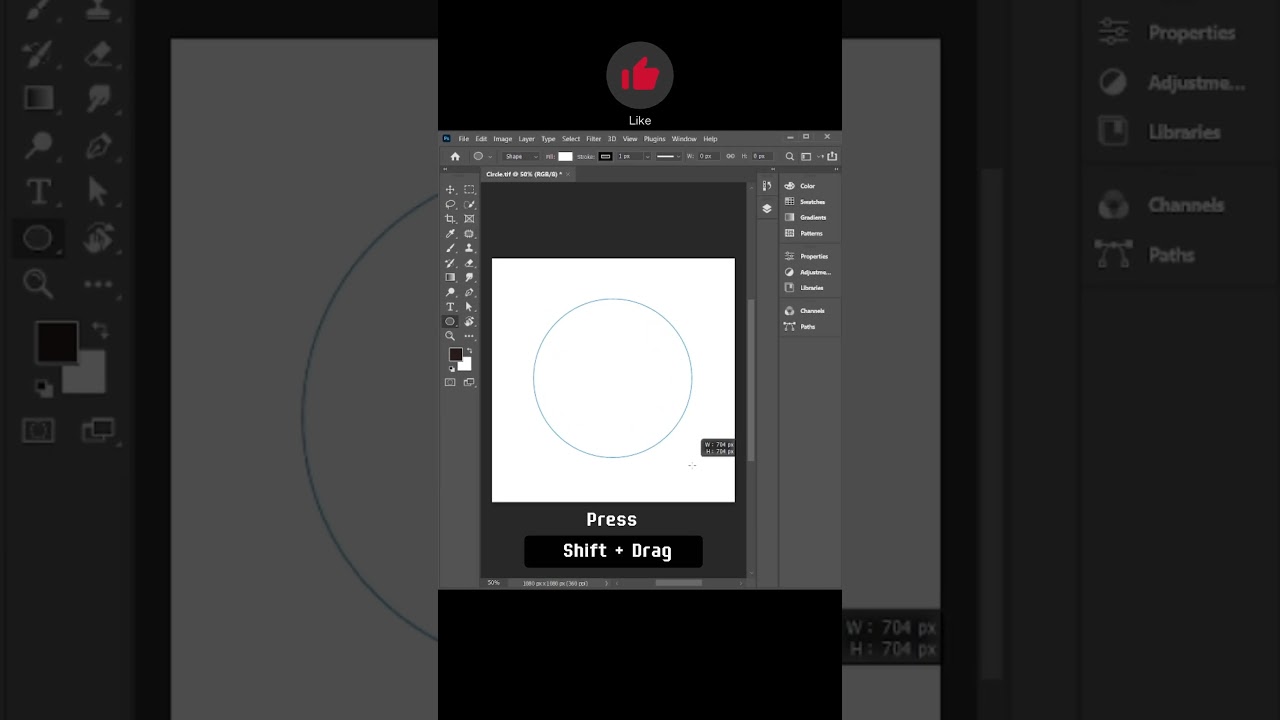The width and height of the screenshot is (1280, 720).
Task: Select the Horizontal Type tool
Action: click(x=450, y=306)
